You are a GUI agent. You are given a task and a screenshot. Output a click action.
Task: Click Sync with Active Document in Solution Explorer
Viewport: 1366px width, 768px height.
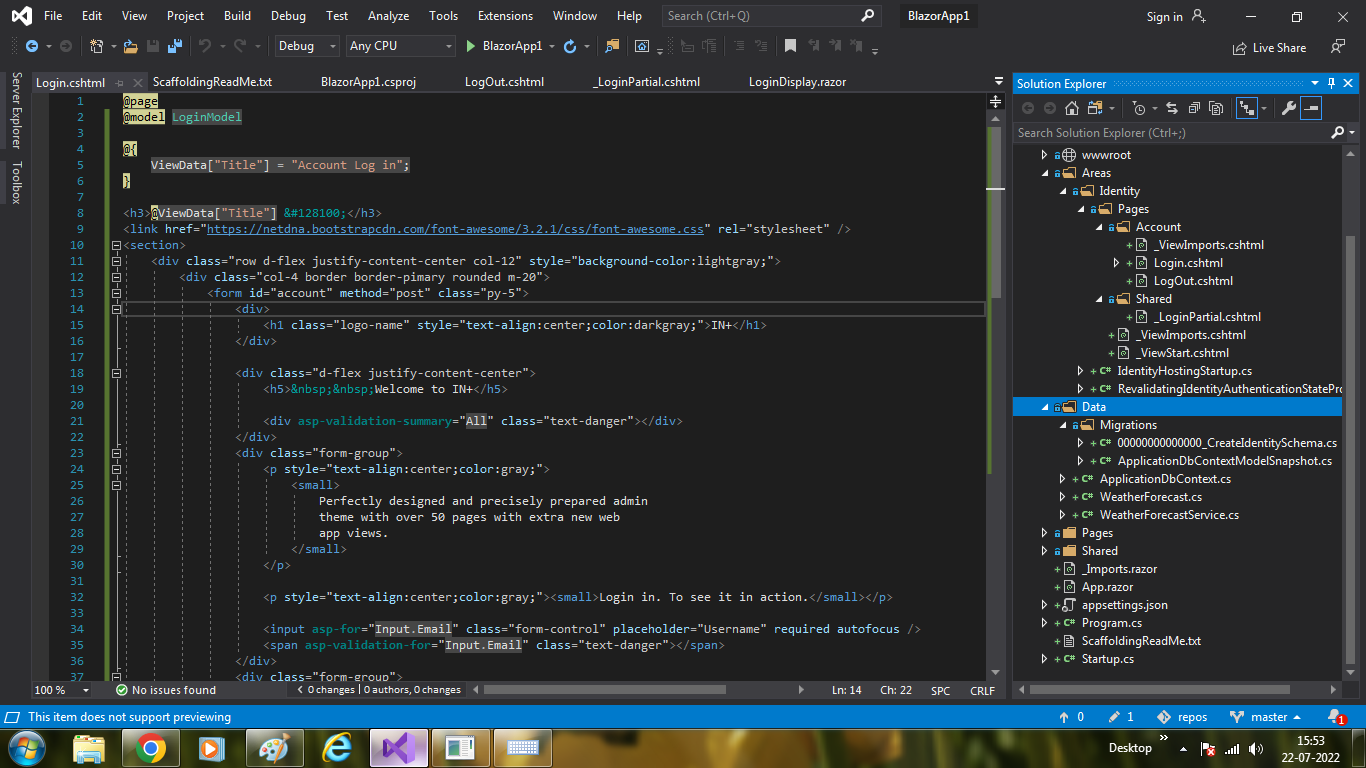tap(1172, 108)
